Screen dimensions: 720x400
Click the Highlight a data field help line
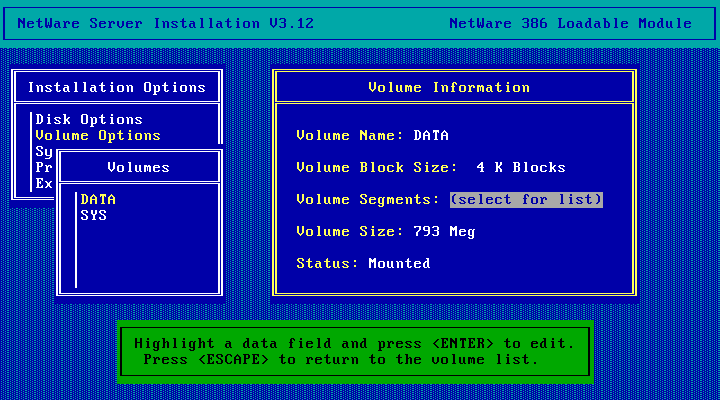pos(354,344)
